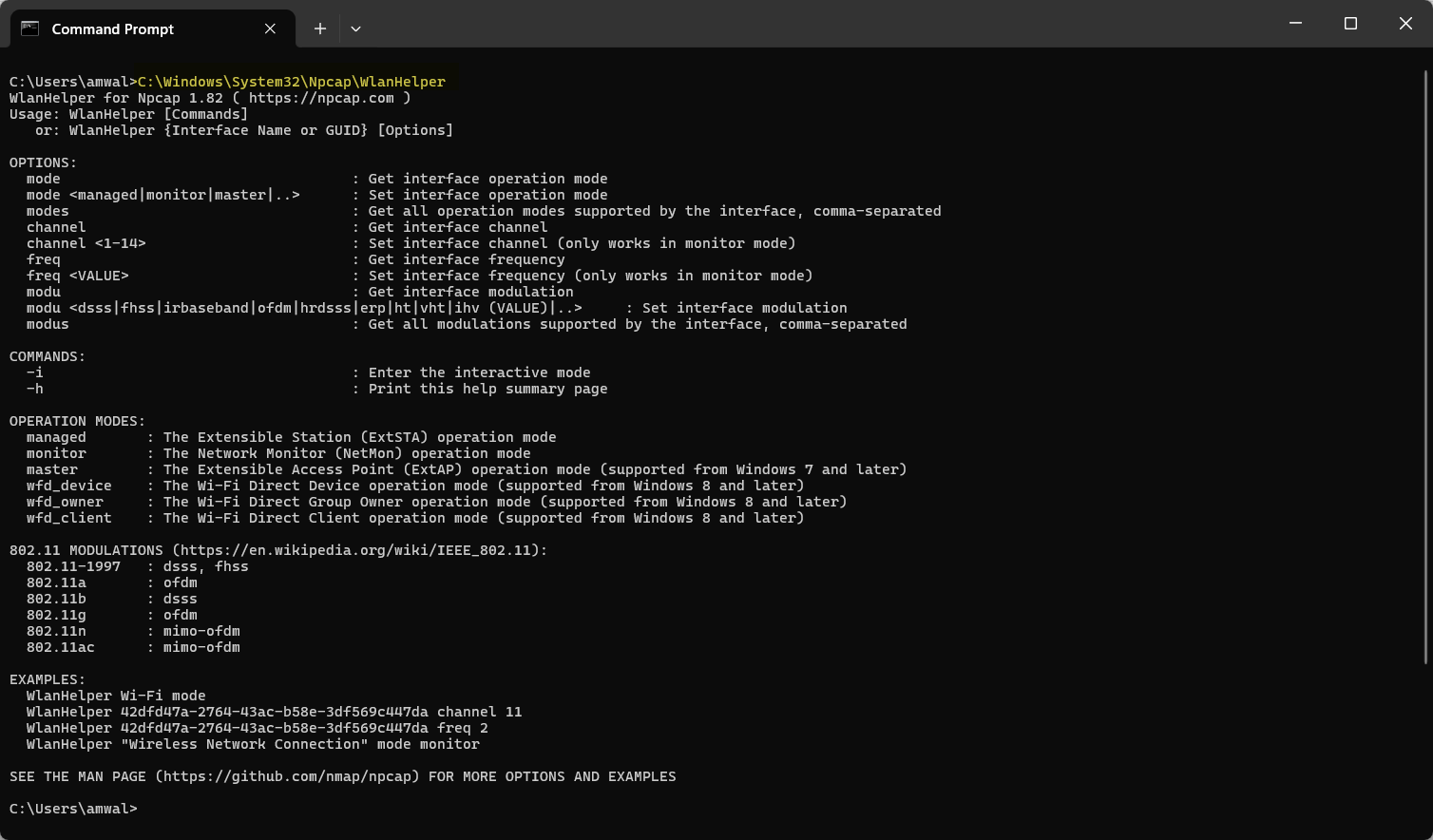Click the minimize icon on the title bar
Screen dimensions: 1433x840
tap(1295, 23)
